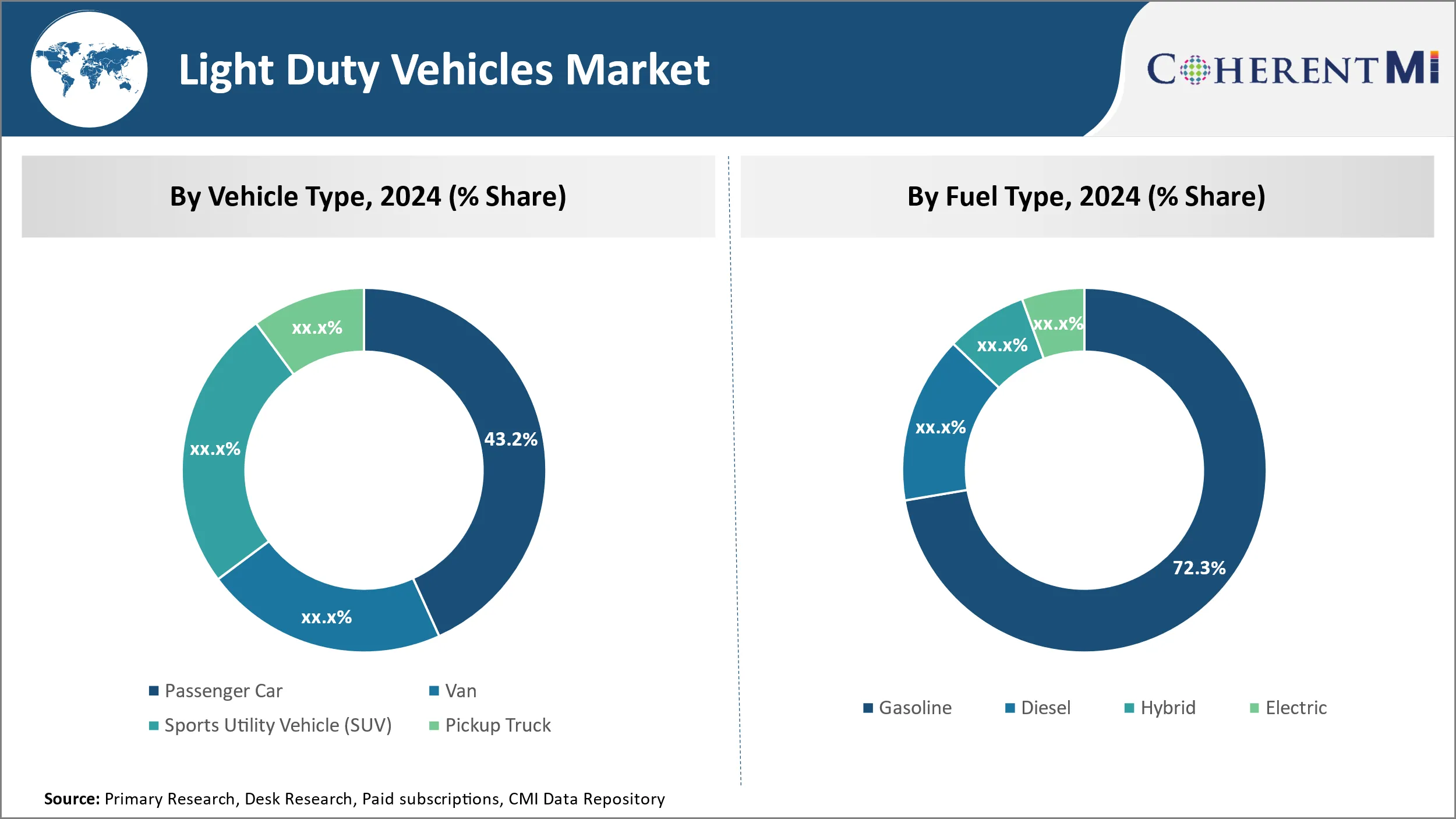Click the 'Van' legend label
1456x819 pixels.
click(461, 691)
